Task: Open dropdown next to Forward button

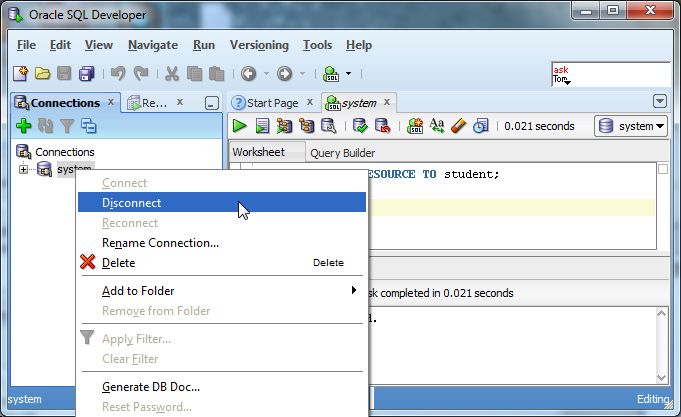Action: click(x=302, y=74)
